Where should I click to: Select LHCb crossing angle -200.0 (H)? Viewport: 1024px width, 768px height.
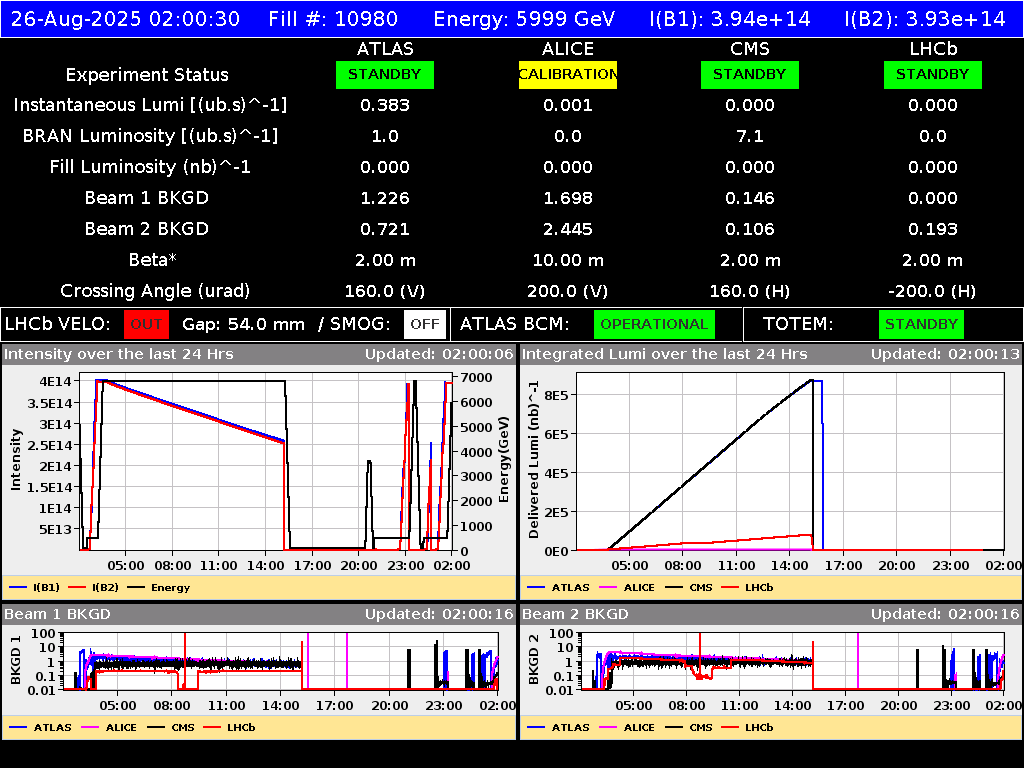(x=933, y=291)
